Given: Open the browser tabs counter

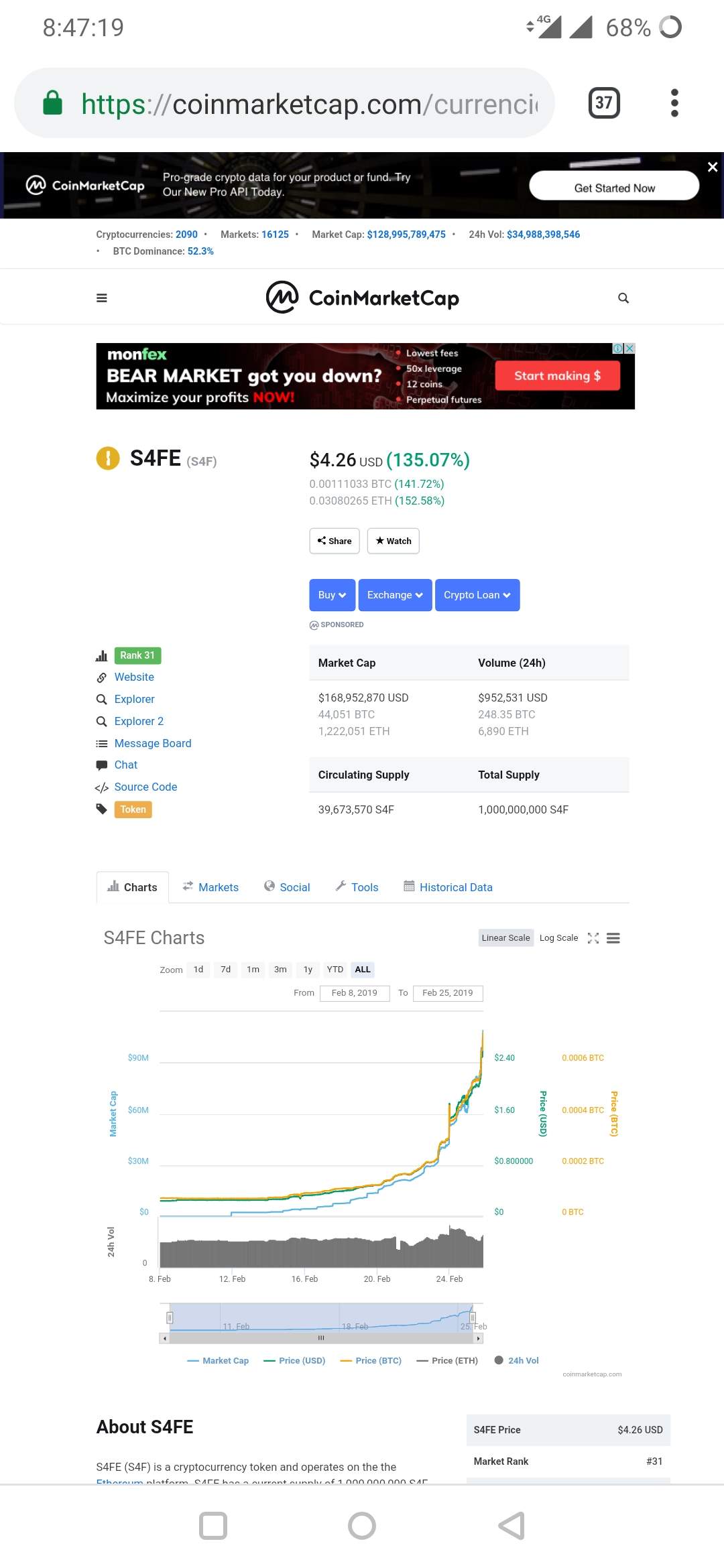Looking at the screenshot, I should tap(603, 103).
